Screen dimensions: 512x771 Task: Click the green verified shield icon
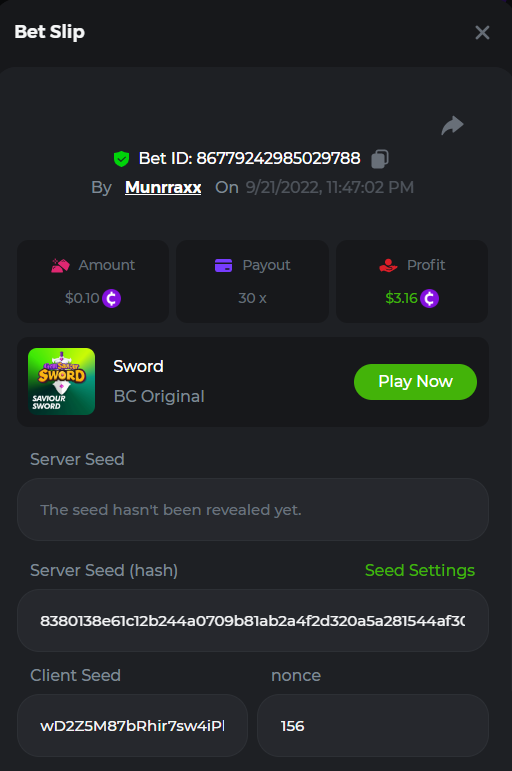121,159
